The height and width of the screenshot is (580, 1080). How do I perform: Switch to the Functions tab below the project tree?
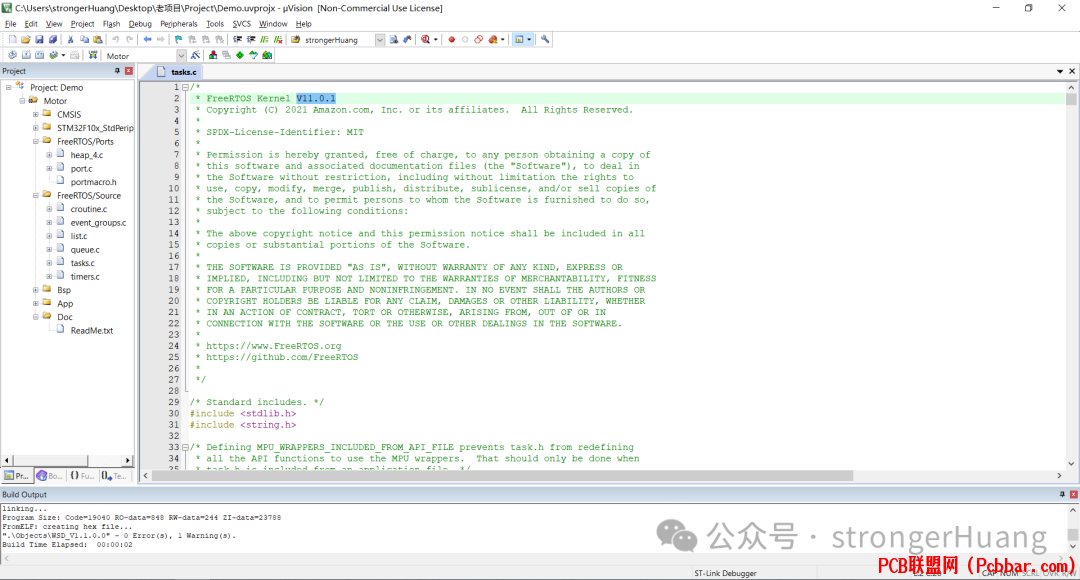(x=82, y=475)
